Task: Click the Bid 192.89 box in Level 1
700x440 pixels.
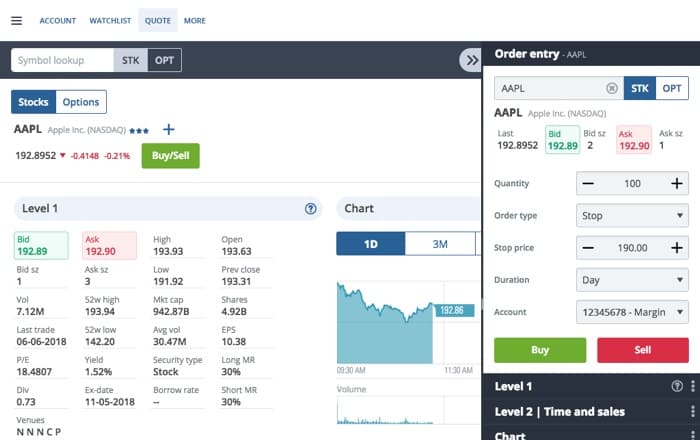Action: (41, 245)
